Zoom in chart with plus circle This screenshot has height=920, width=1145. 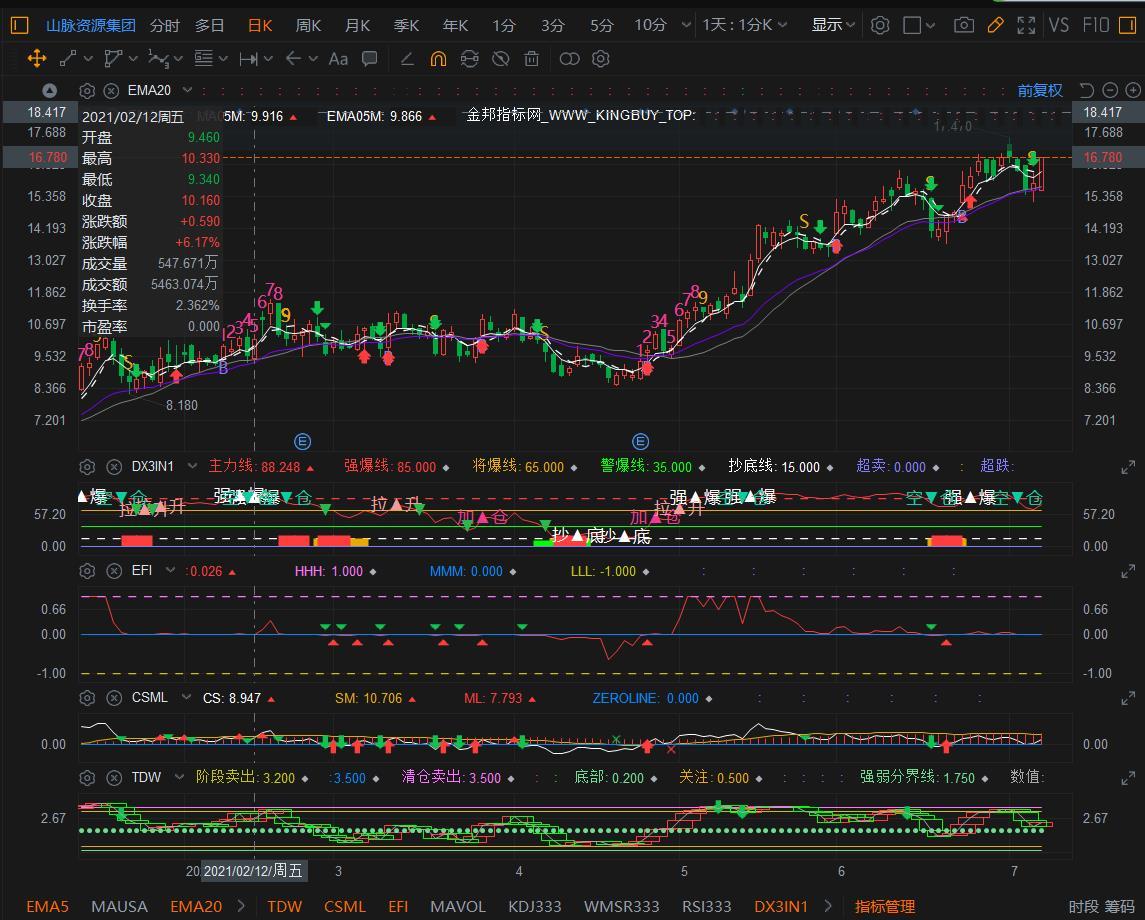pyautogui.click(x=1133, y=90)
